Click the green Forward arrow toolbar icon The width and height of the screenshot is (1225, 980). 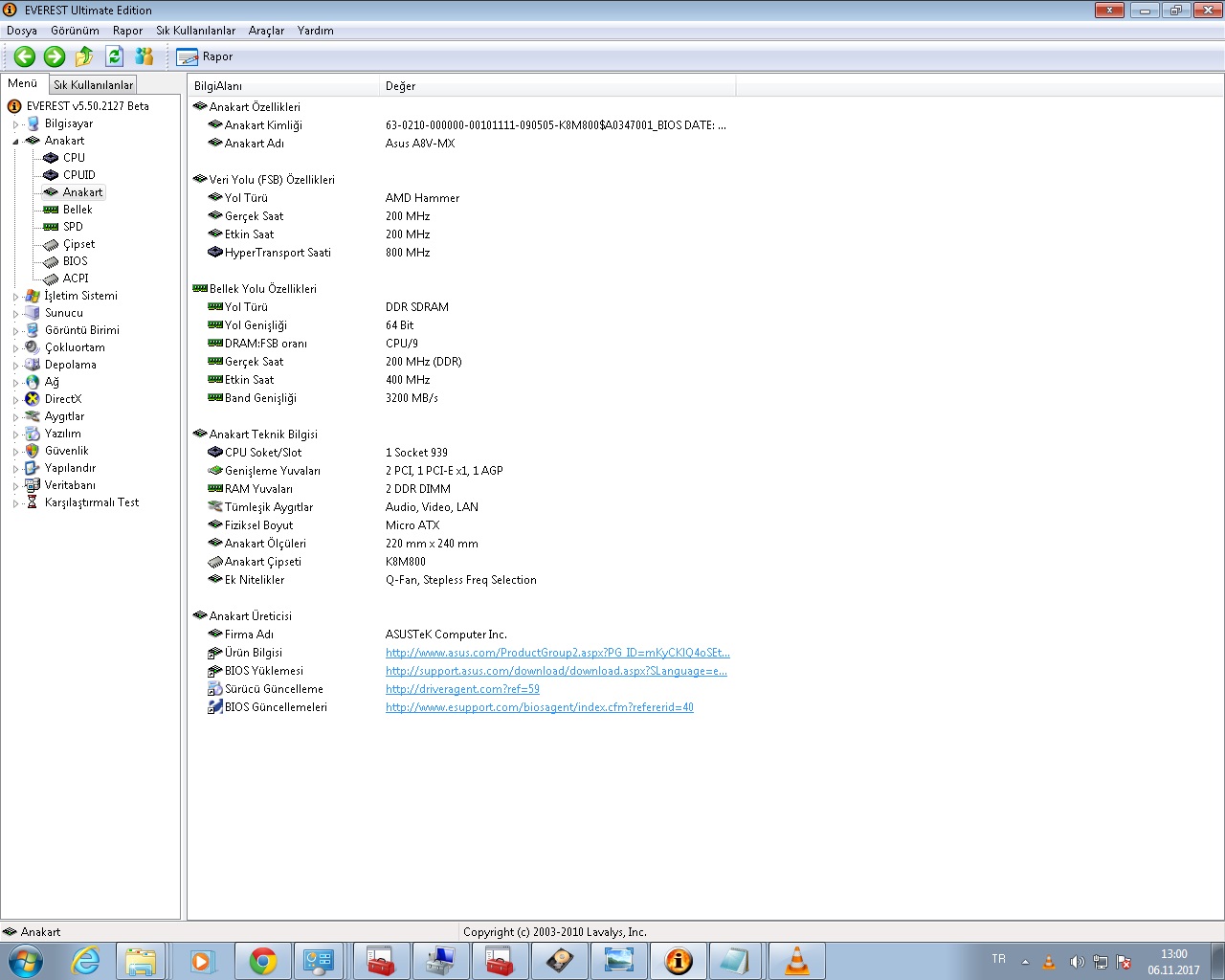click(55, 56)
